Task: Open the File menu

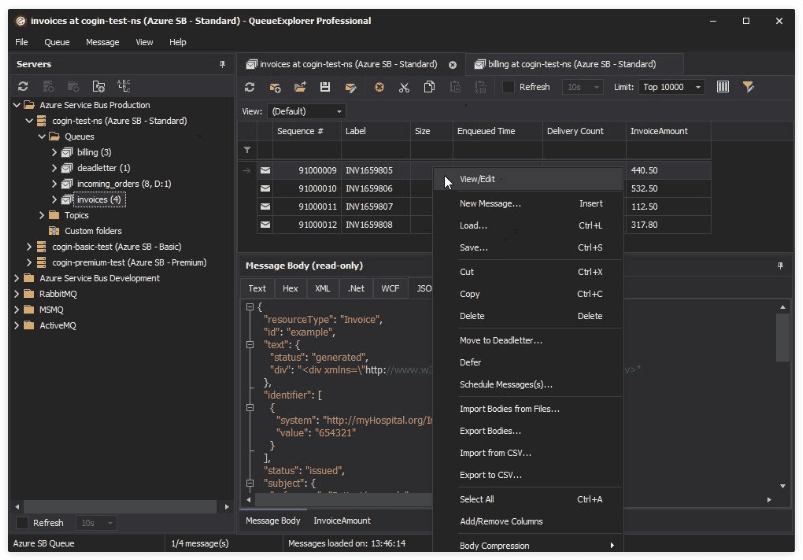Action: (x=22, y=42)
